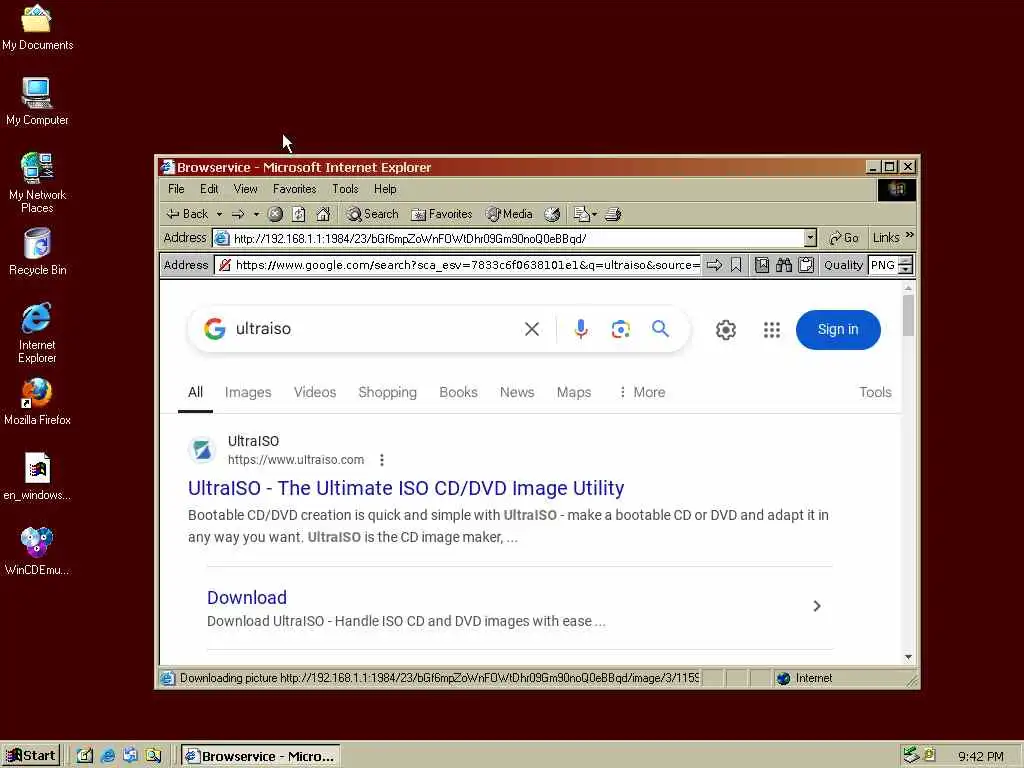
Task: Click the Google Lens camera icon
Action: [x=620, y=329]
